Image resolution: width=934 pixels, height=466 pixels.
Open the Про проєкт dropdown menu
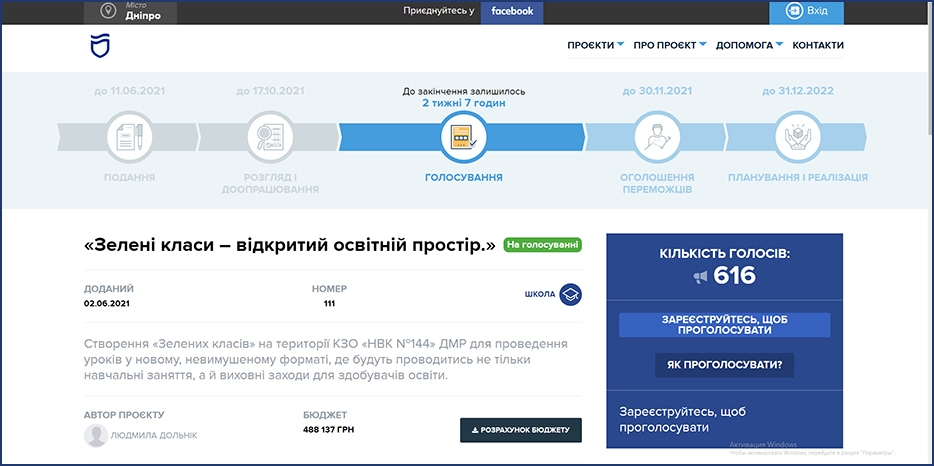pyautogui.click(x=670, y=45)
